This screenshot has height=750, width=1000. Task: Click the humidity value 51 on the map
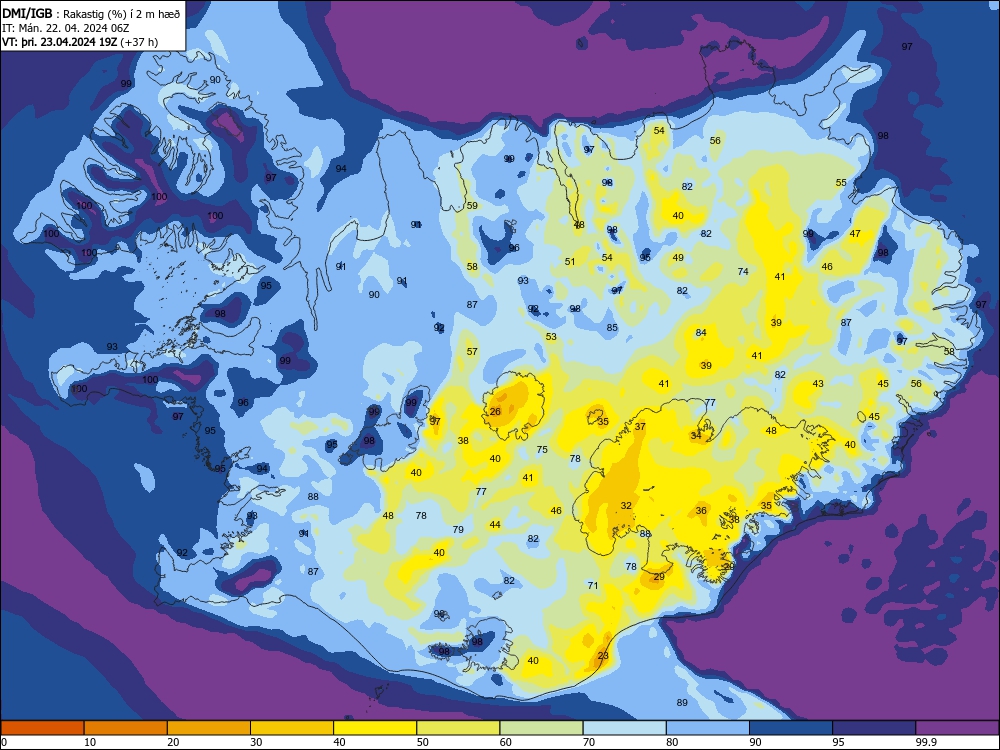click(570, 261)
